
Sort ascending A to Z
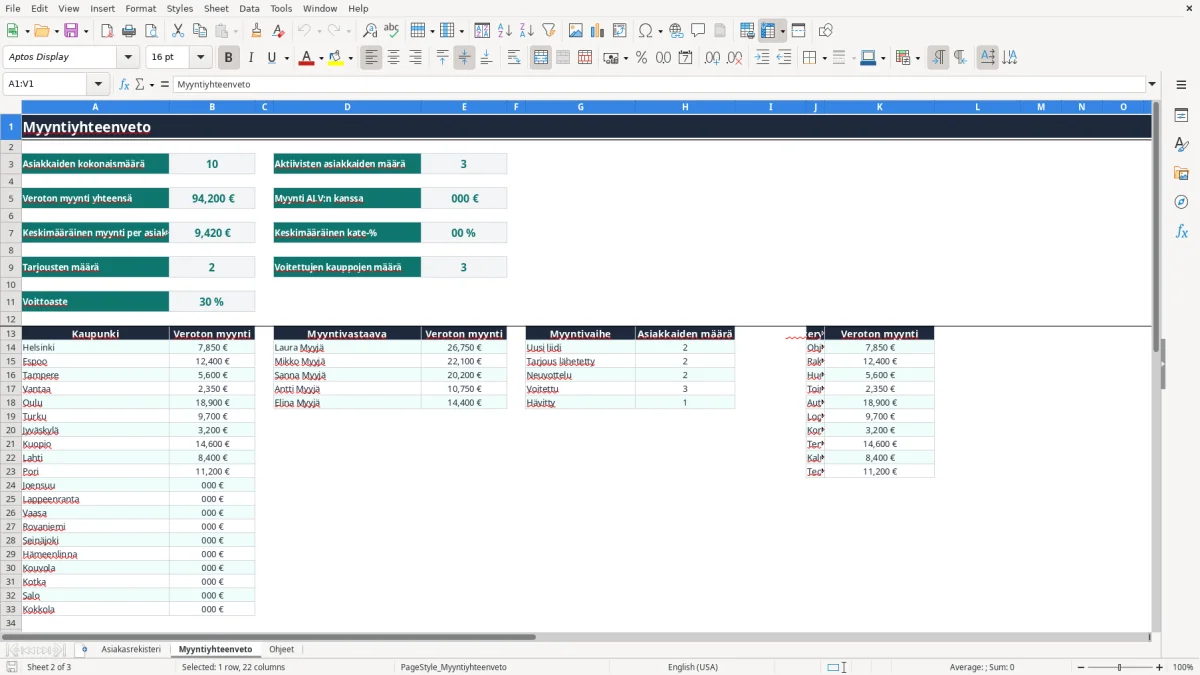(x=505, y=31)
